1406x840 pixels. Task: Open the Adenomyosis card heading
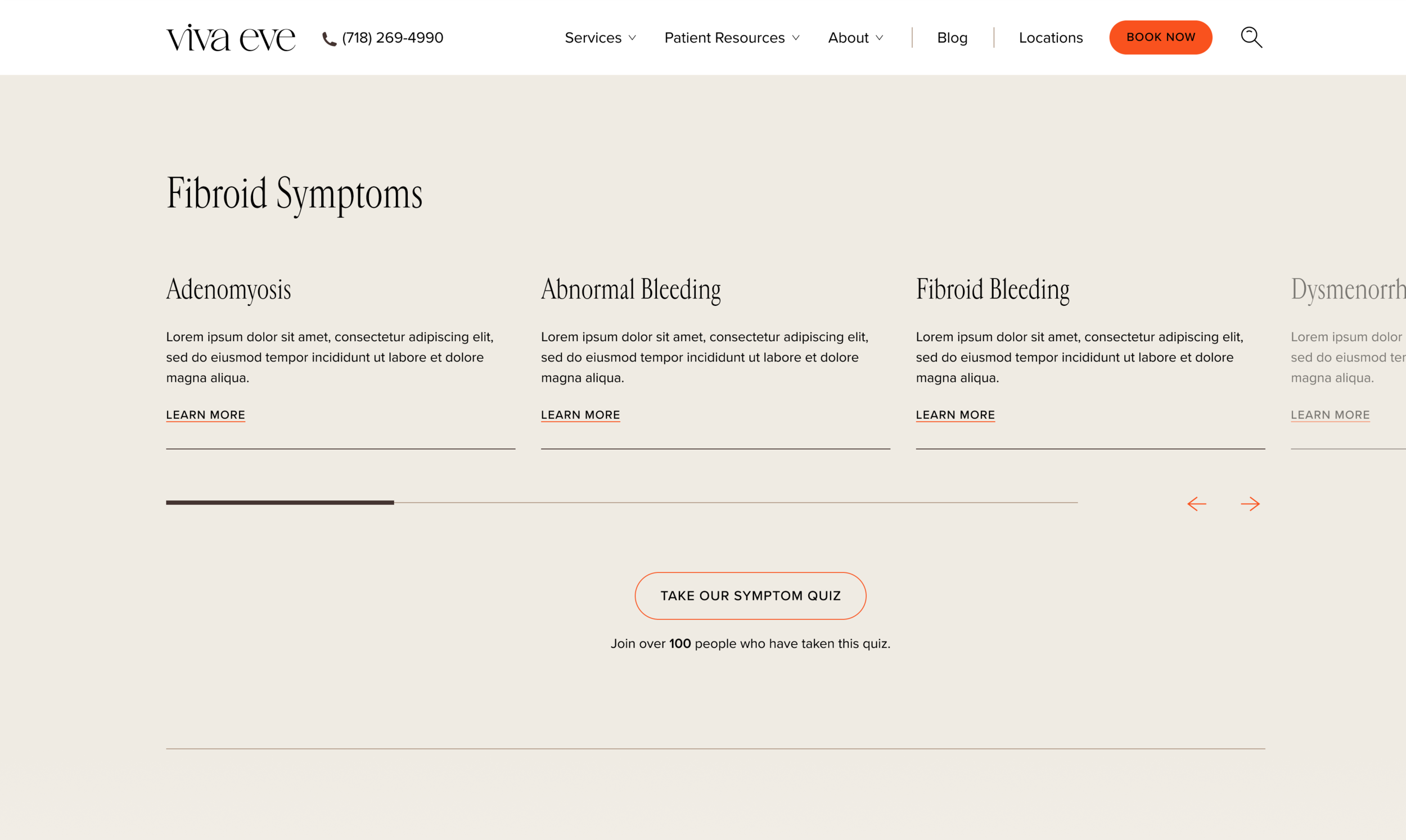[x=228, y=289]
